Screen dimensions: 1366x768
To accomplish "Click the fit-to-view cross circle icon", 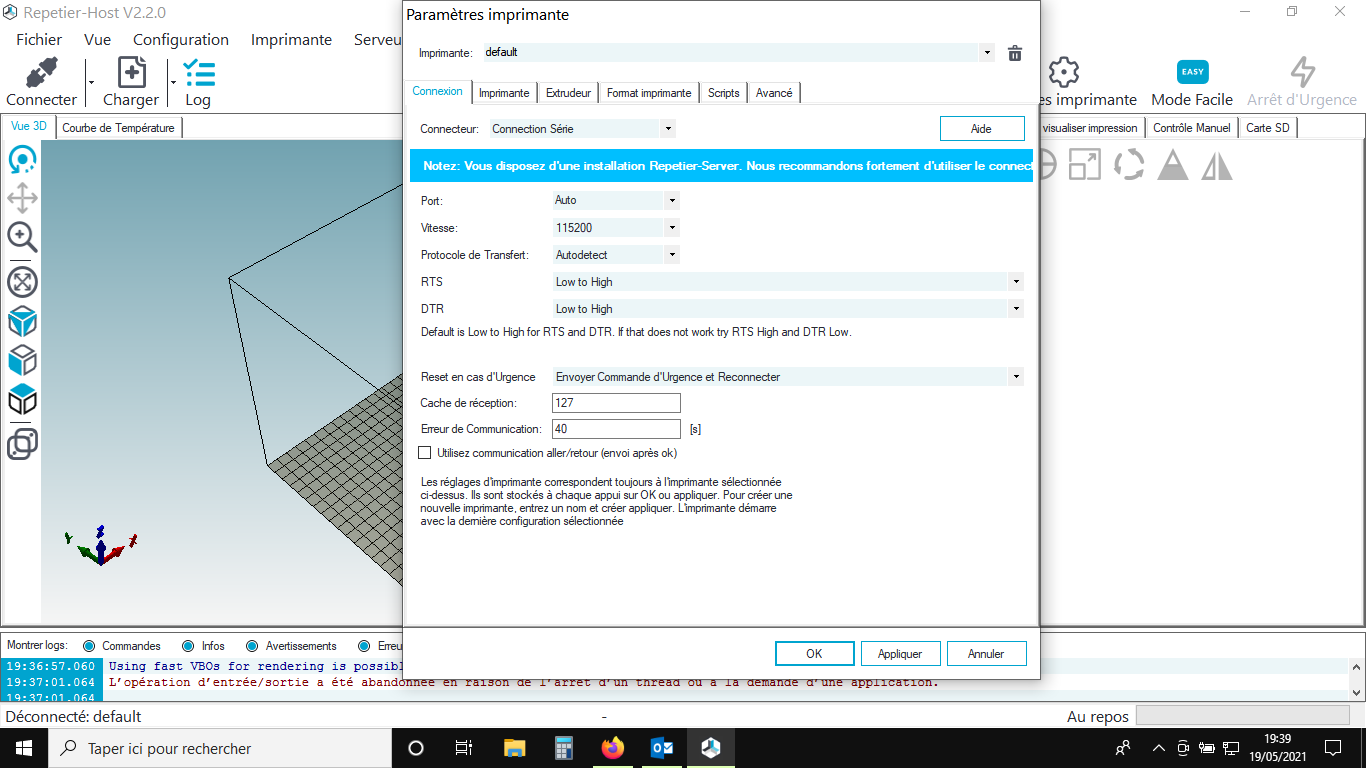I will tap(22, 282).
